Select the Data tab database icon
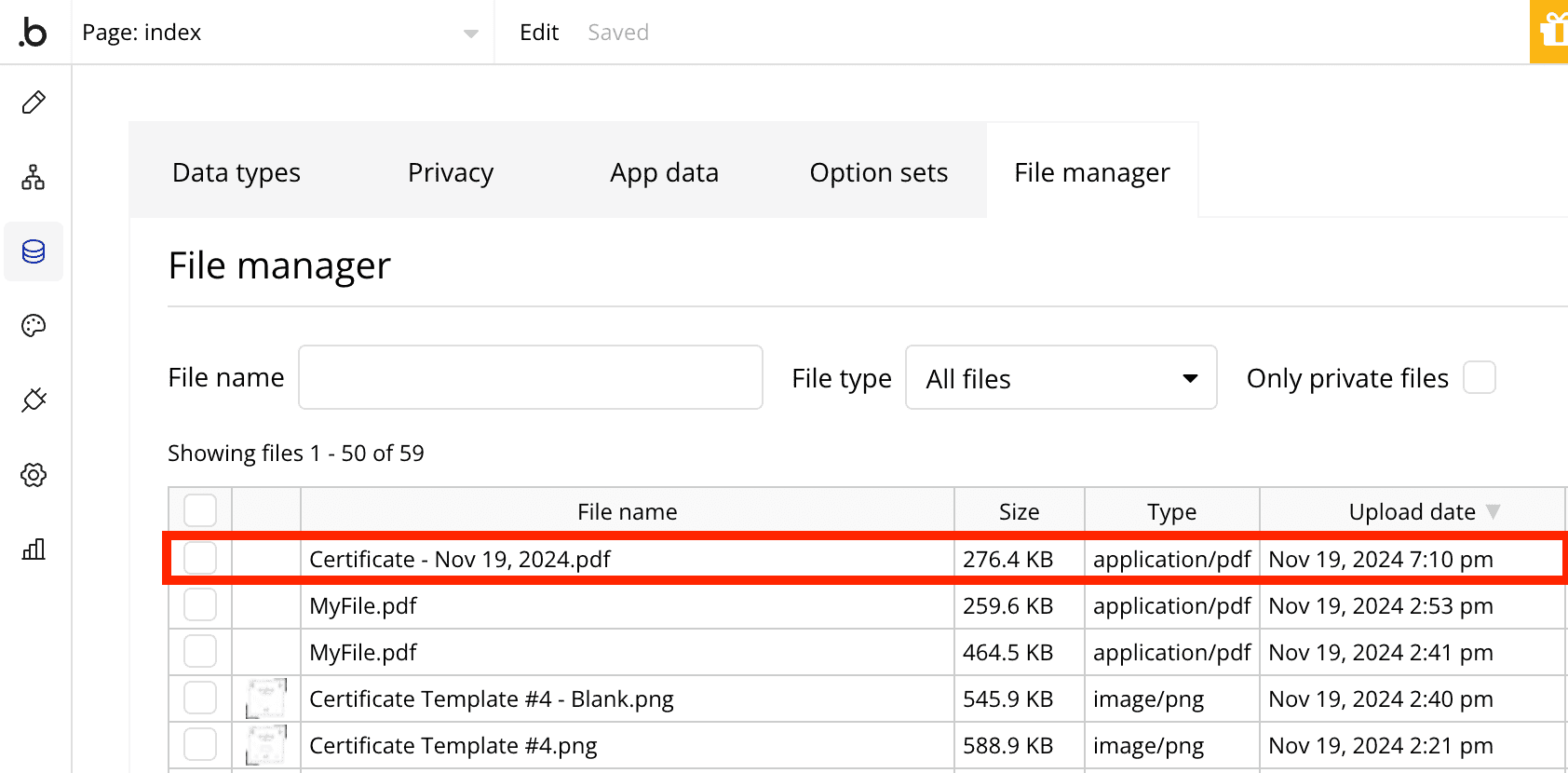This screenshot has height=773, width=1568. click(x=34, y=251)
